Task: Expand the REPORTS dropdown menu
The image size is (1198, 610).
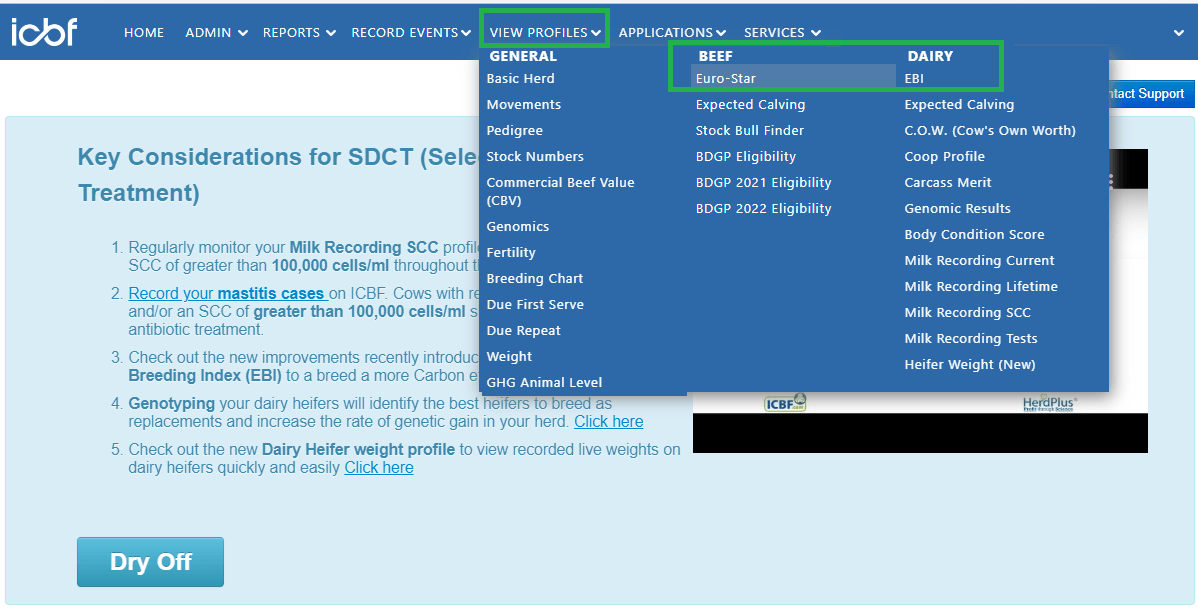Action: pyautogui.click(x=299, y=33)
